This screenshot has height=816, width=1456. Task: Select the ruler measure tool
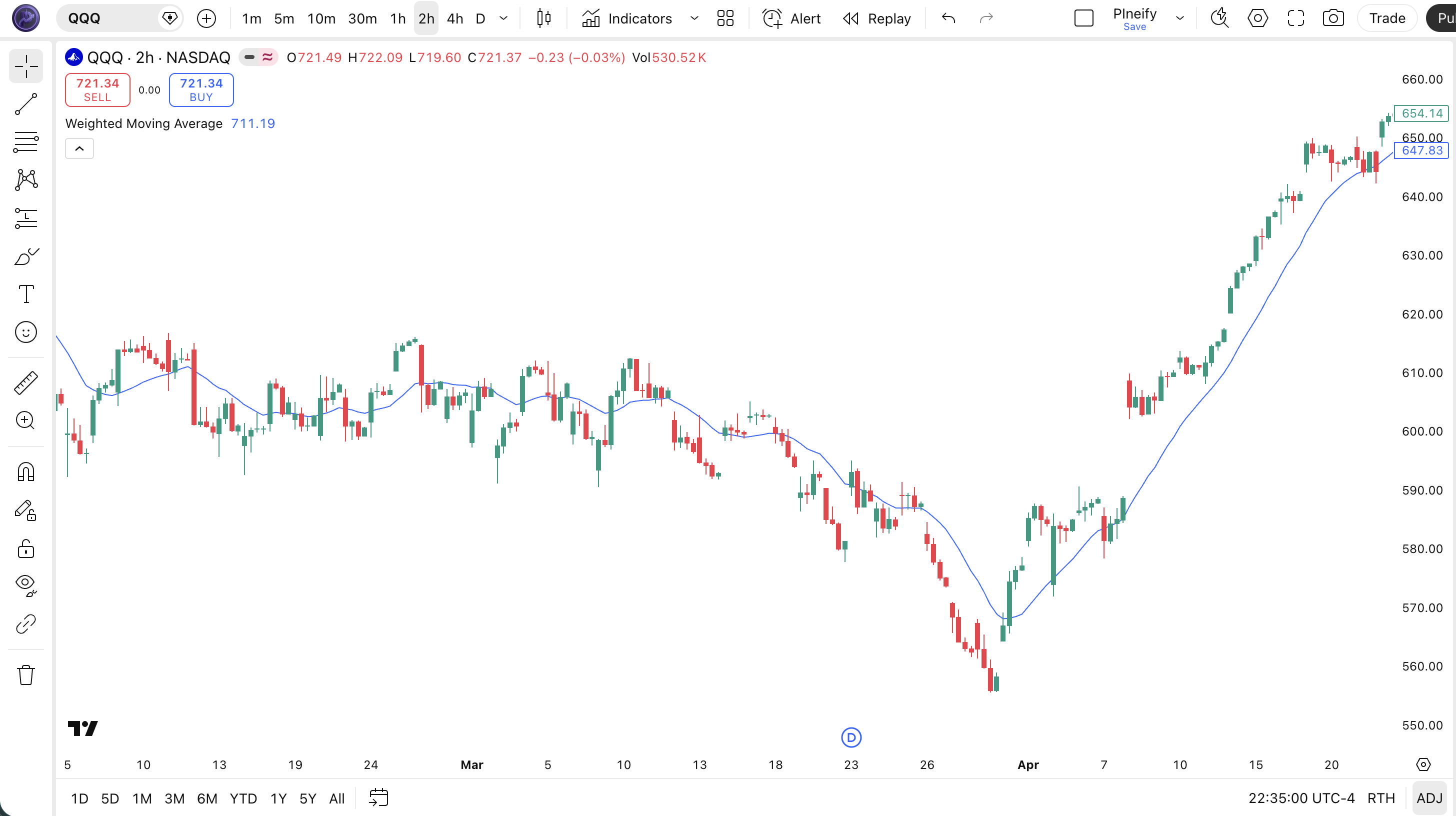(x=26, y=382)
